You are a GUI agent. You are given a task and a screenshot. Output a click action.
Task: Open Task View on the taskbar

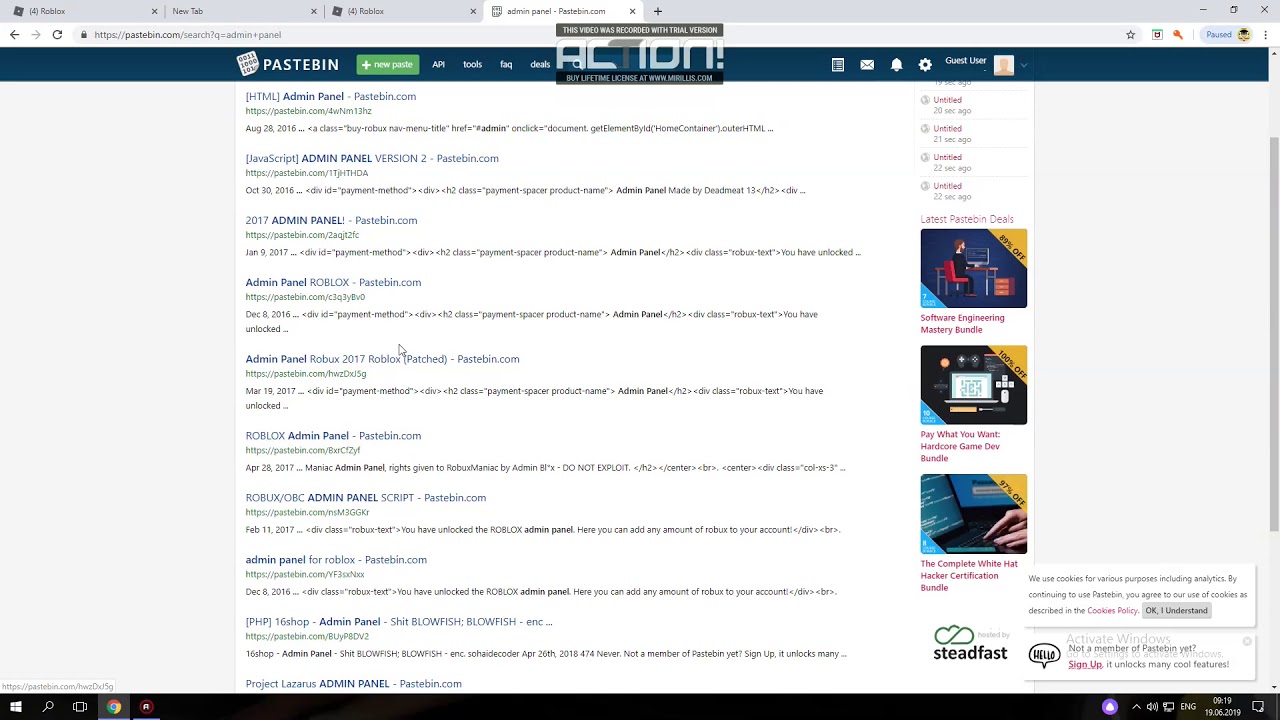pyautogui.click(x=80, y=707)
